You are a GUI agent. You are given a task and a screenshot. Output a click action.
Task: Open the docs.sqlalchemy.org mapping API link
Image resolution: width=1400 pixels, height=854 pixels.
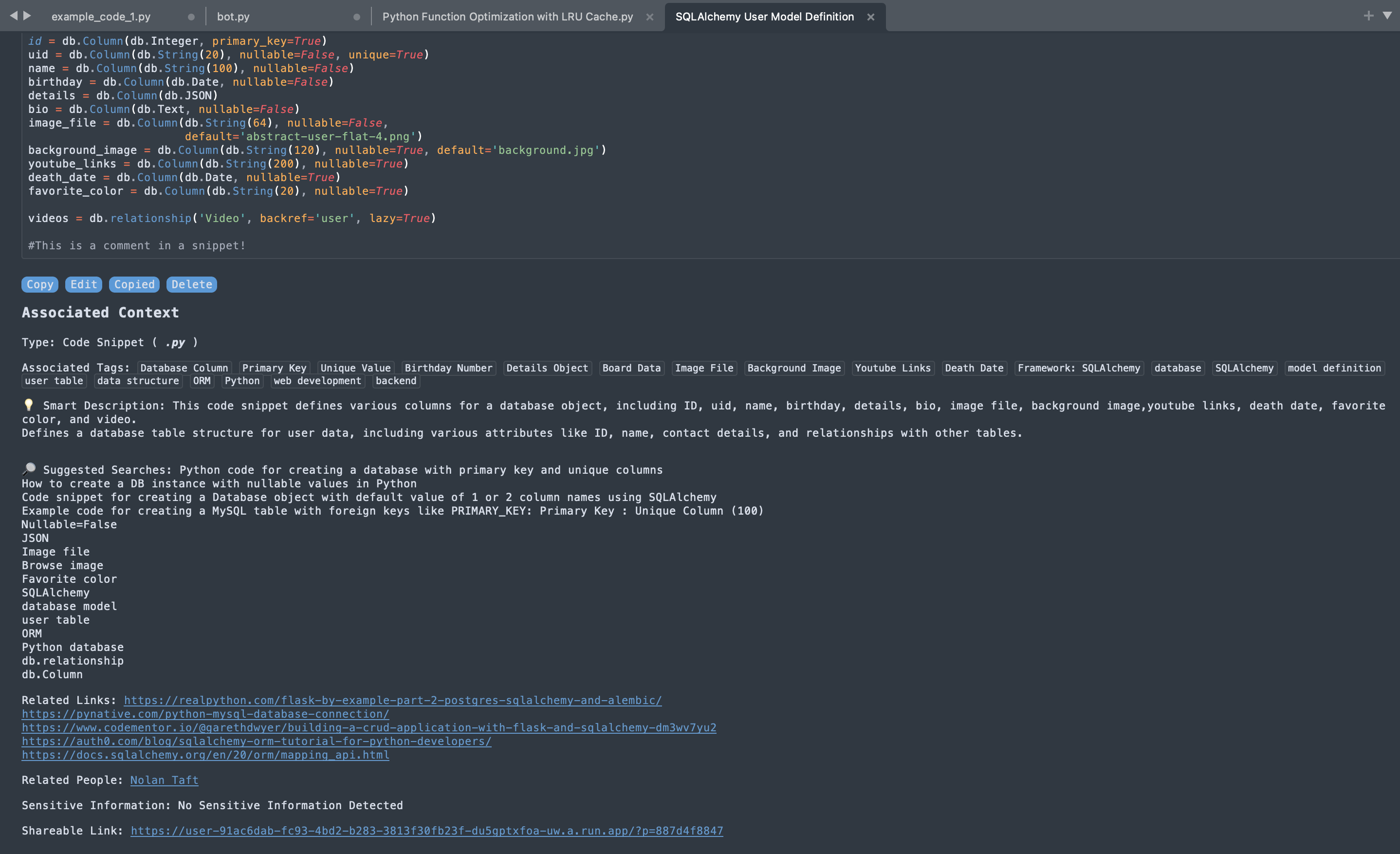click(205, 755)
